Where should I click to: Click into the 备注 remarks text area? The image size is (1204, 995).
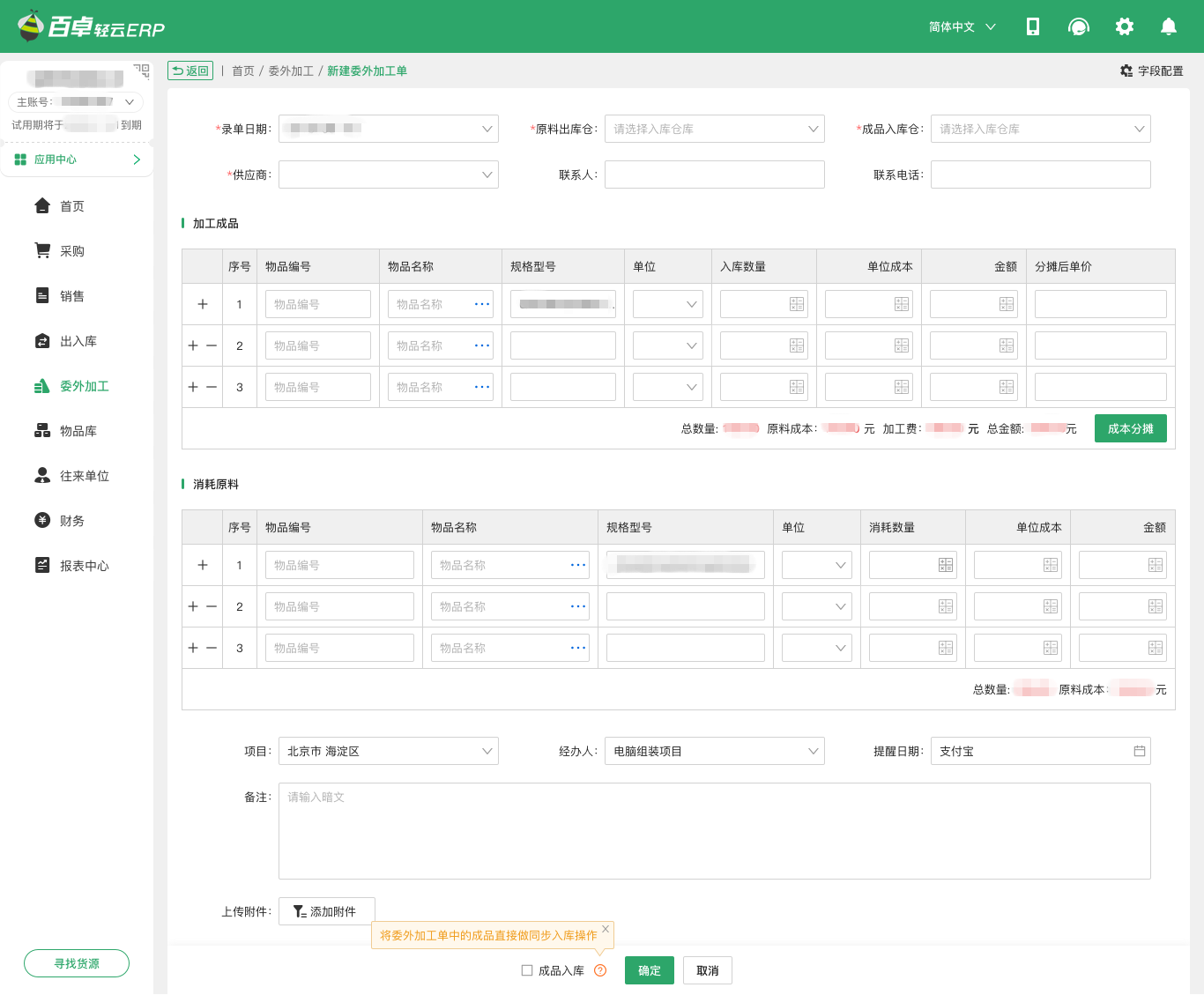(x=714, y=831)
